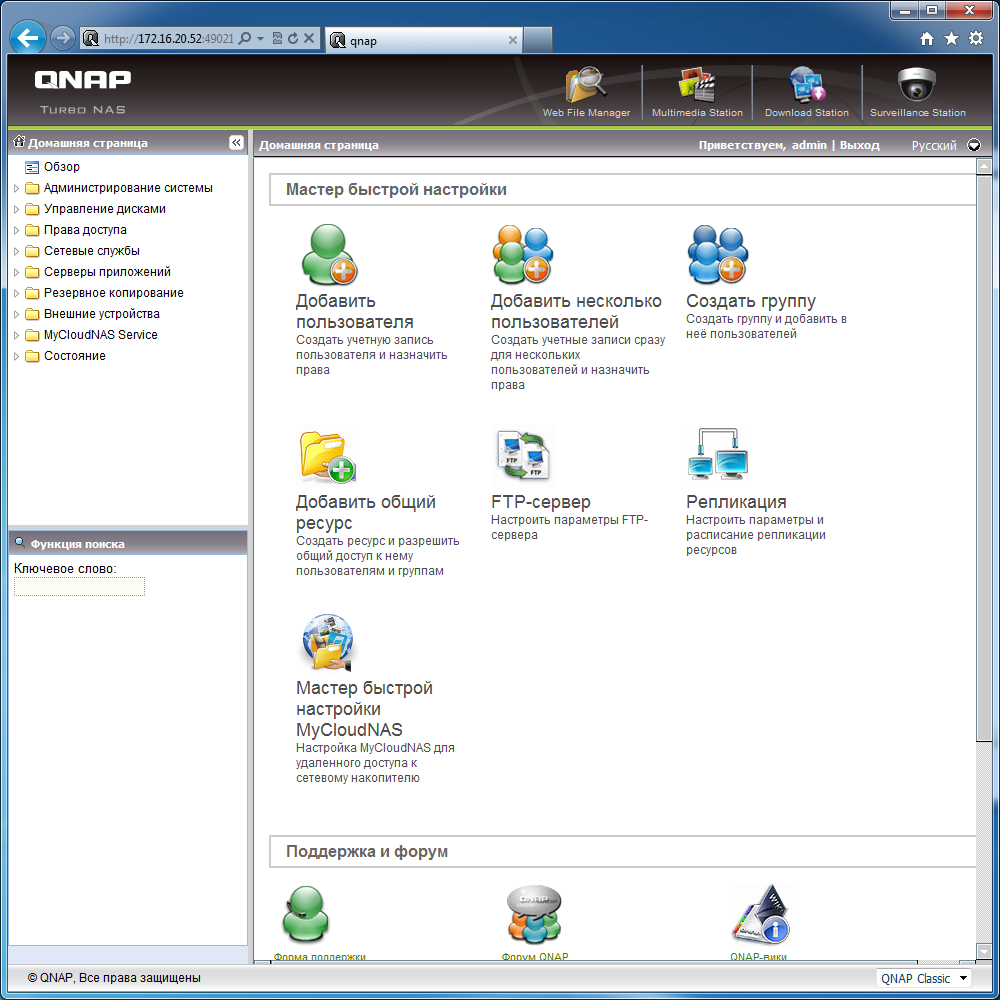Screen dimensions: 1000x1000
Task: Click the compatibility view icon in address bar
Action: point(277,38)
